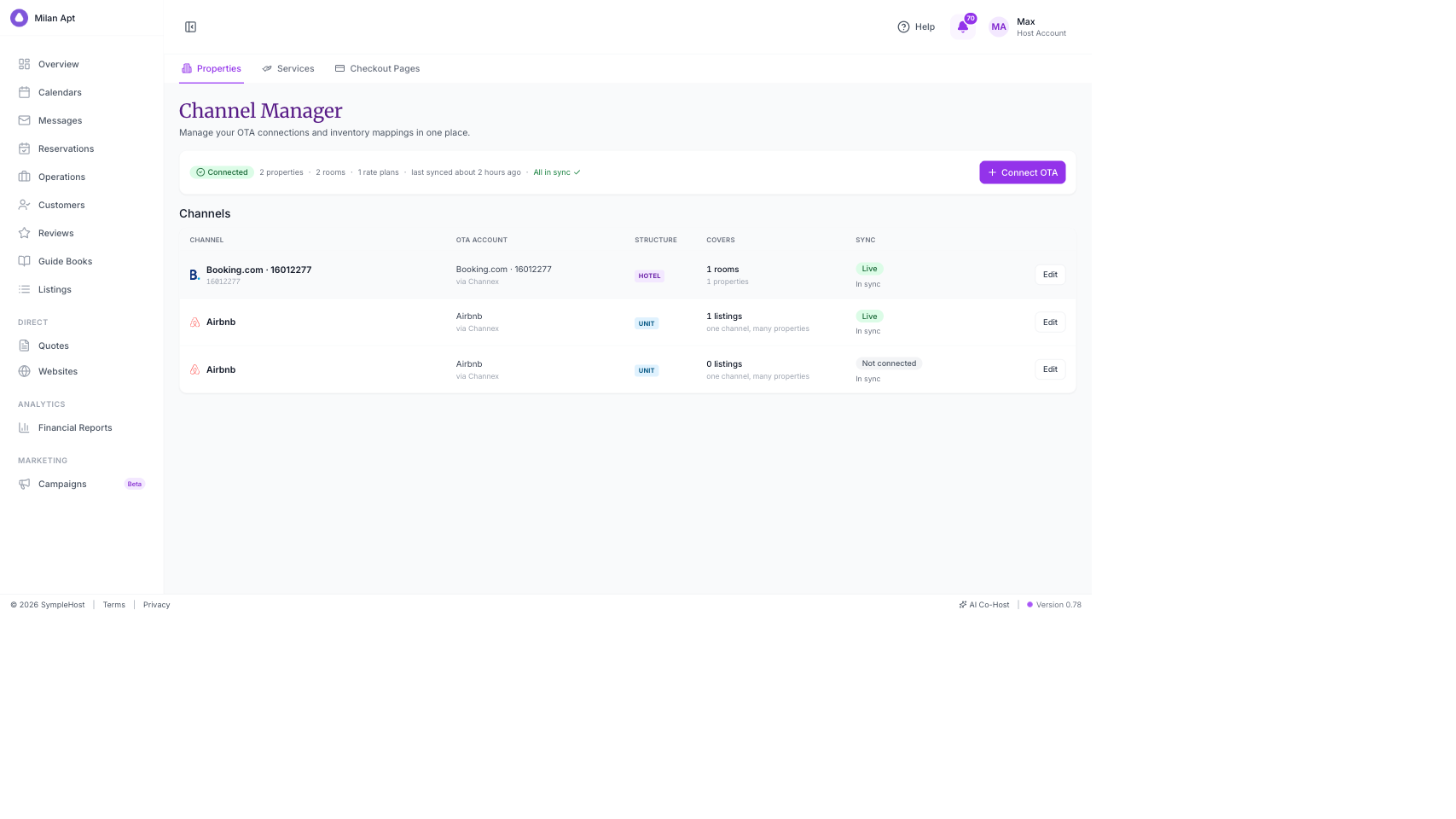1456x819 pixels.
Task: Click the 1 rooms cell for Booking.com
Action: (x=722, y=270)
